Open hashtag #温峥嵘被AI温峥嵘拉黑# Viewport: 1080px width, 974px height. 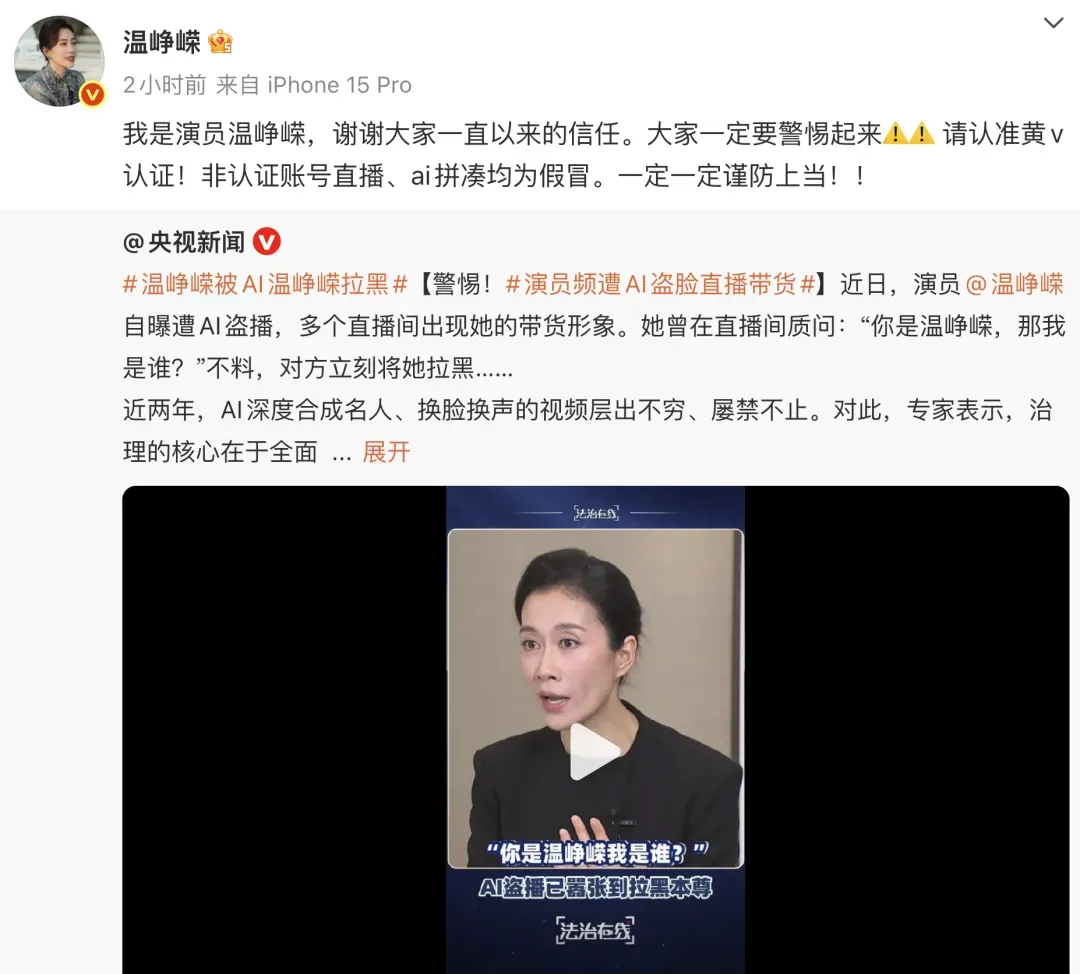[x=265, y=284]
